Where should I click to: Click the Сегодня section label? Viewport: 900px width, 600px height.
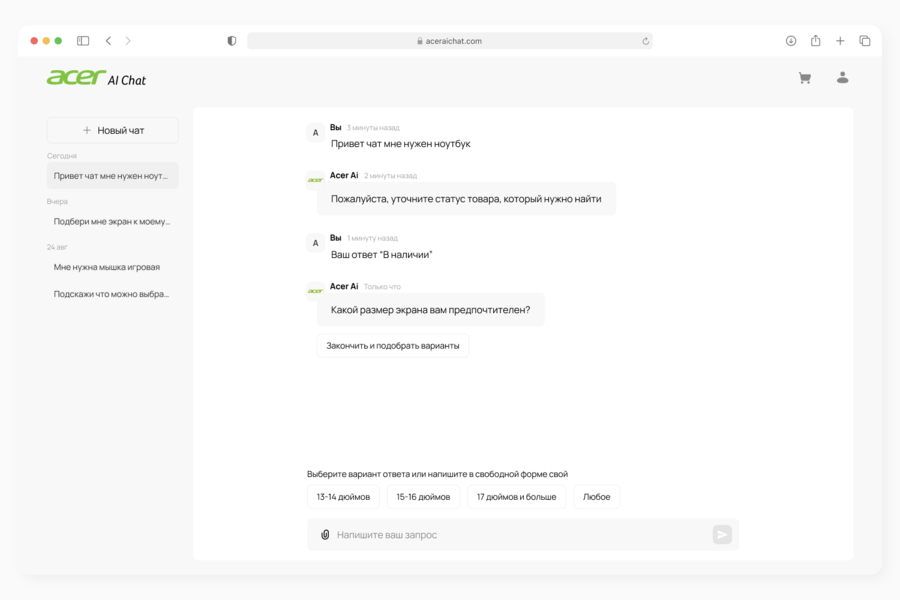pos(62,156)
